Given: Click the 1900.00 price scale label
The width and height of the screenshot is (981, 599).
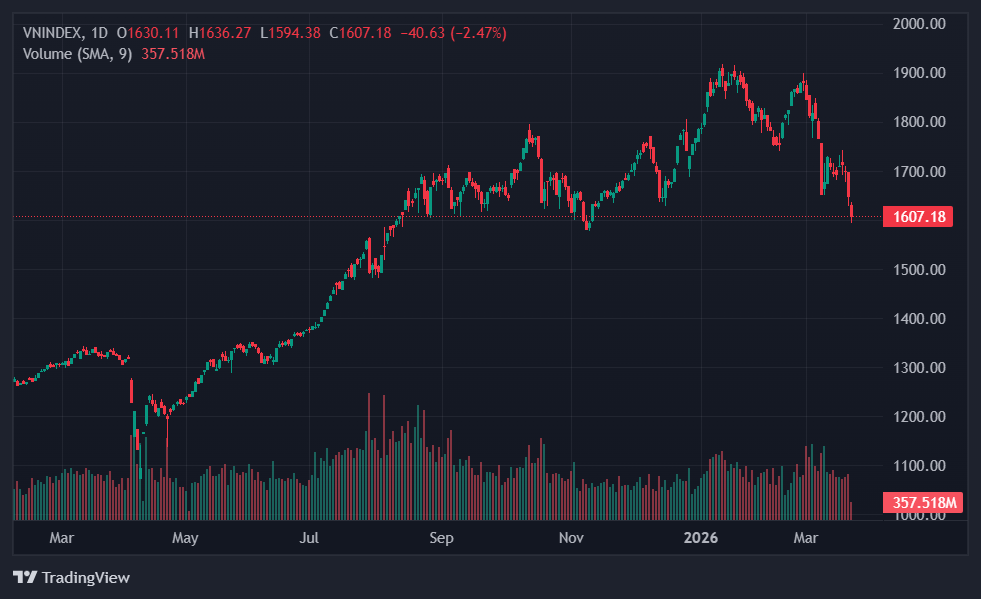Looking at the screenshot, I should 918,73.
